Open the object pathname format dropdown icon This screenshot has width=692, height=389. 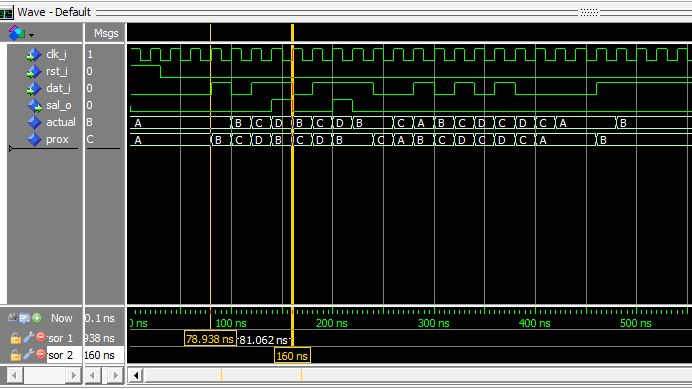point(21,33)
